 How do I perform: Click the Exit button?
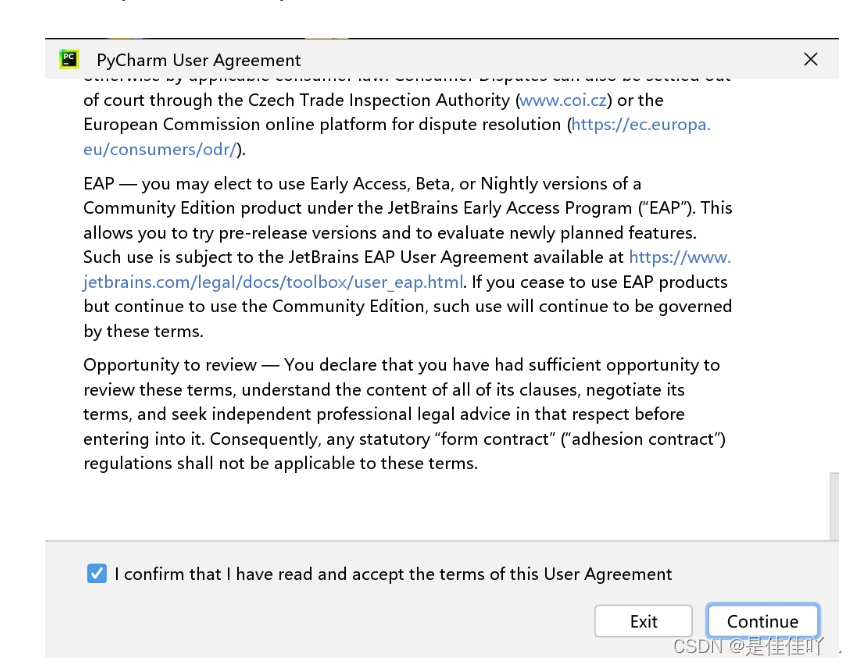(x=643, y=621)
